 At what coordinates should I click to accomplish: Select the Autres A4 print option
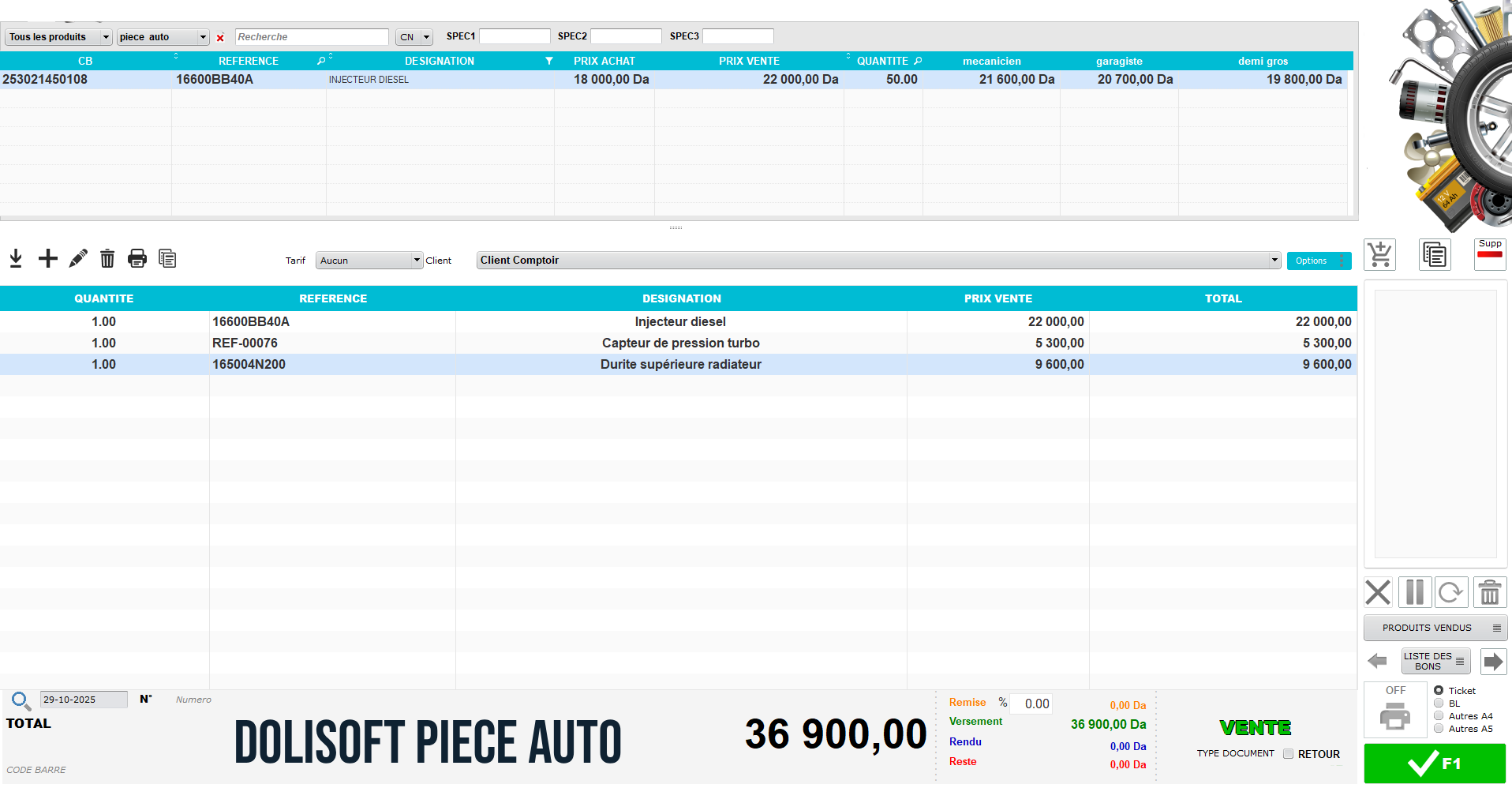(x=1439, y=716)
